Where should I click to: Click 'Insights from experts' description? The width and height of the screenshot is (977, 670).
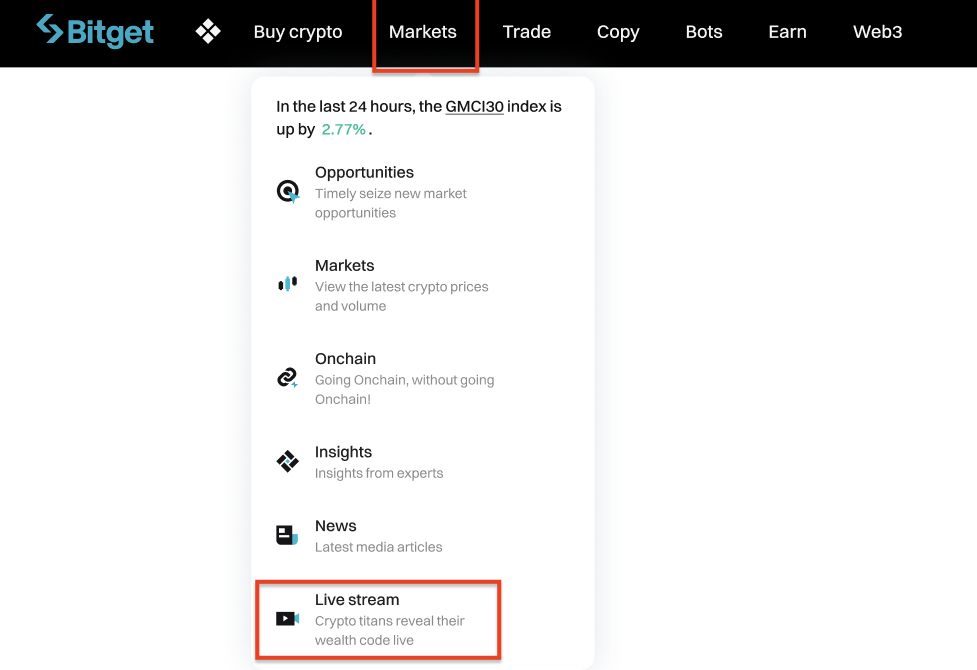pyautogui.click(x=379, y=473)
